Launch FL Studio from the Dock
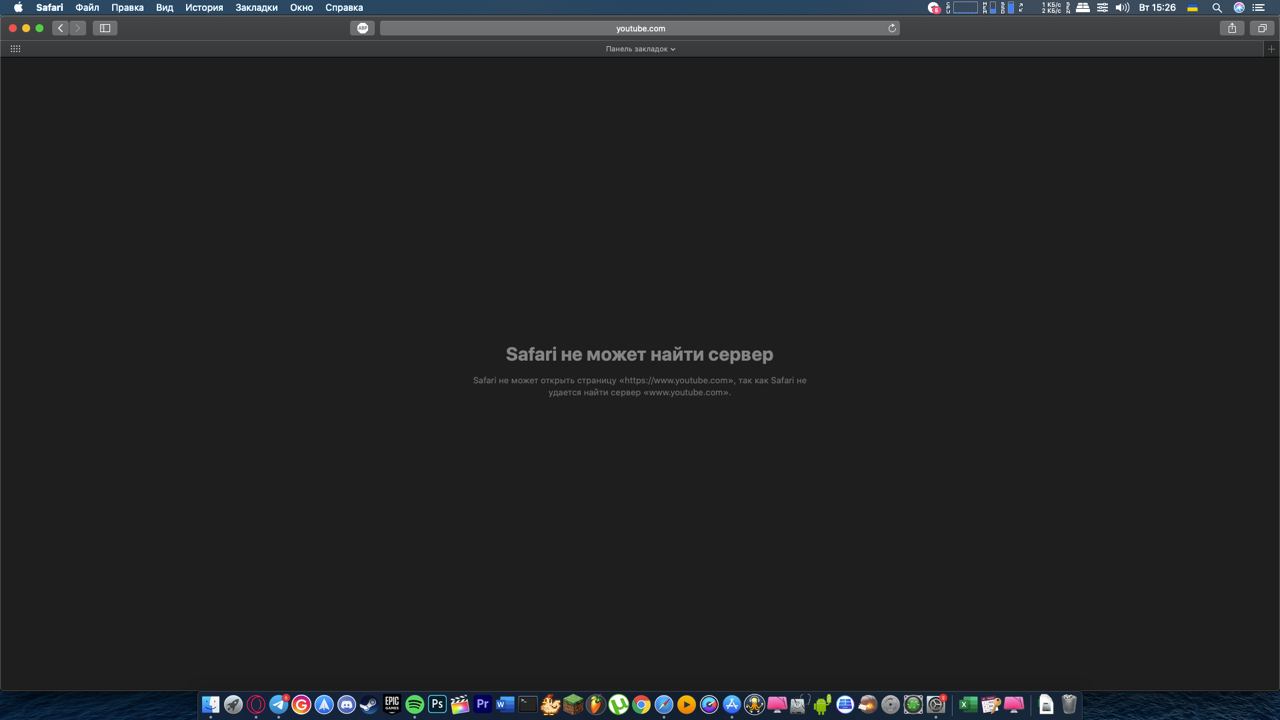The width and height of the screenshot is (1280, 720). 596,705
